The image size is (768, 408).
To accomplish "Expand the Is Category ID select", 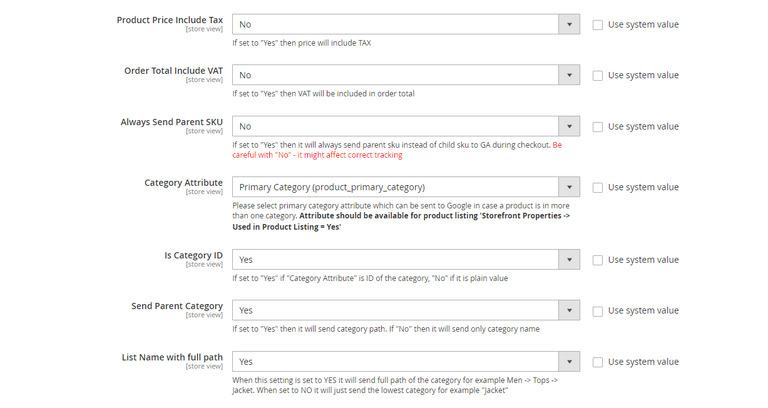I will tap(405, 260).
